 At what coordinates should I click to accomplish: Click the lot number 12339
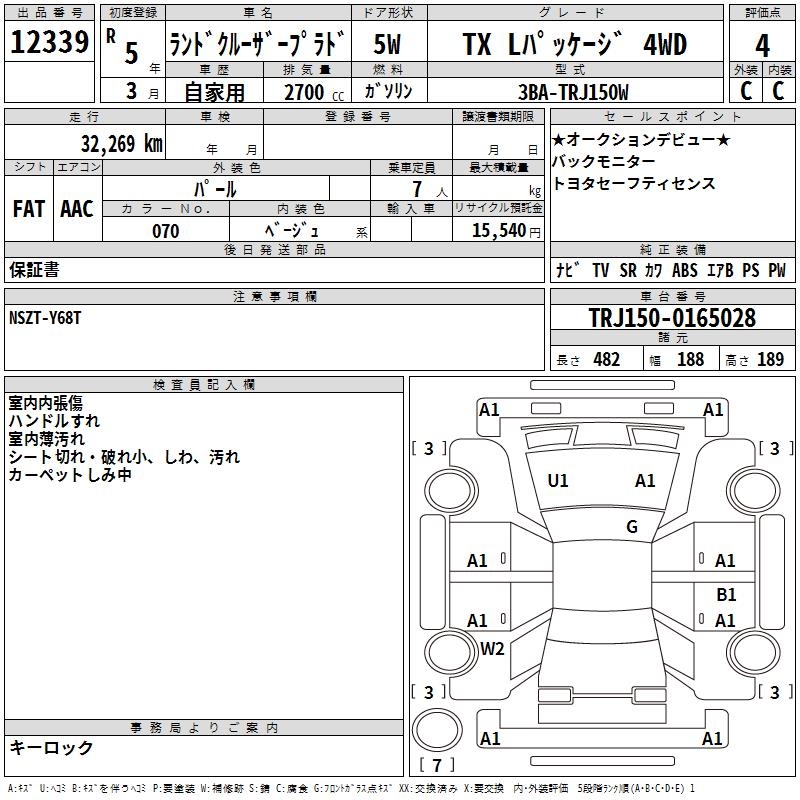point(49,42)
